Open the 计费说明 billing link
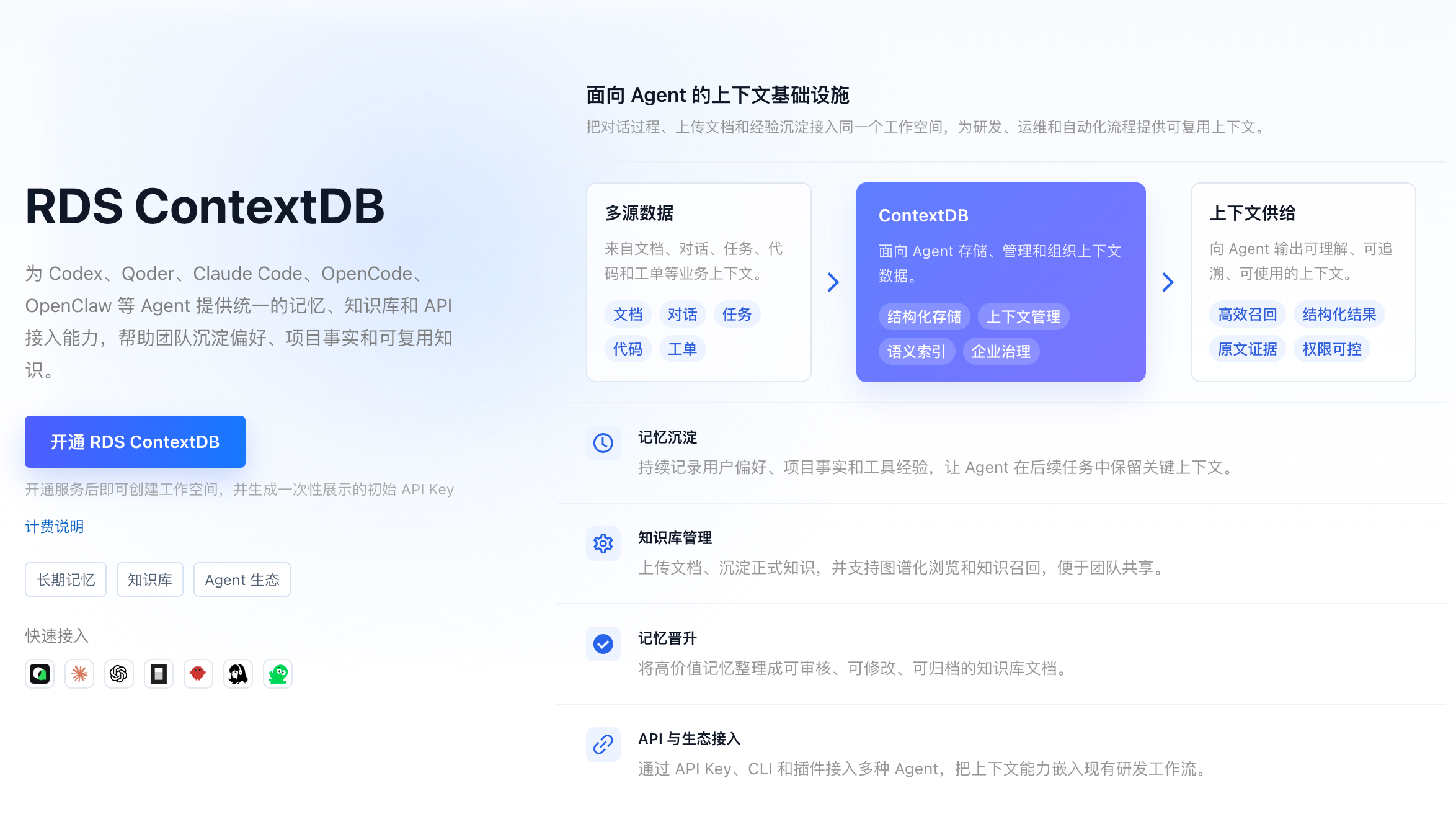 tap(55, 527)
